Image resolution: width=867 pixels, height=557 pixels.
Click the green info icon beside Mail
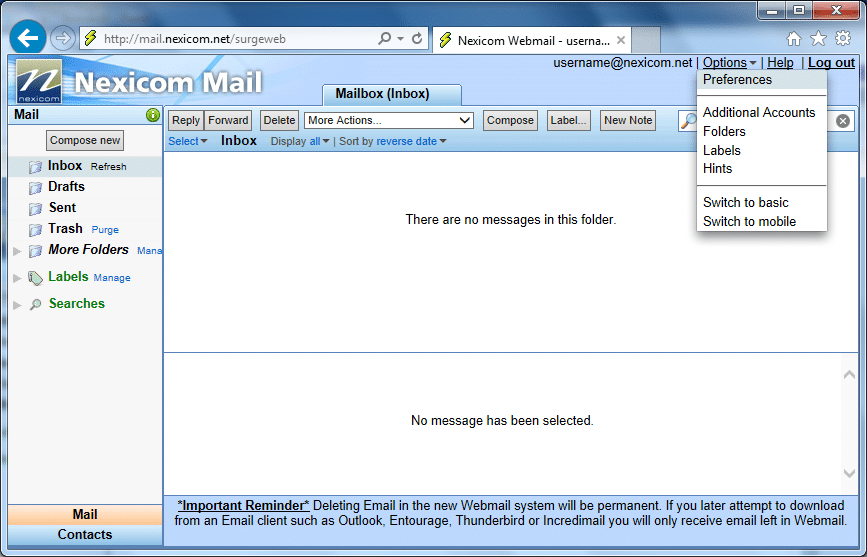click(153, 115)
